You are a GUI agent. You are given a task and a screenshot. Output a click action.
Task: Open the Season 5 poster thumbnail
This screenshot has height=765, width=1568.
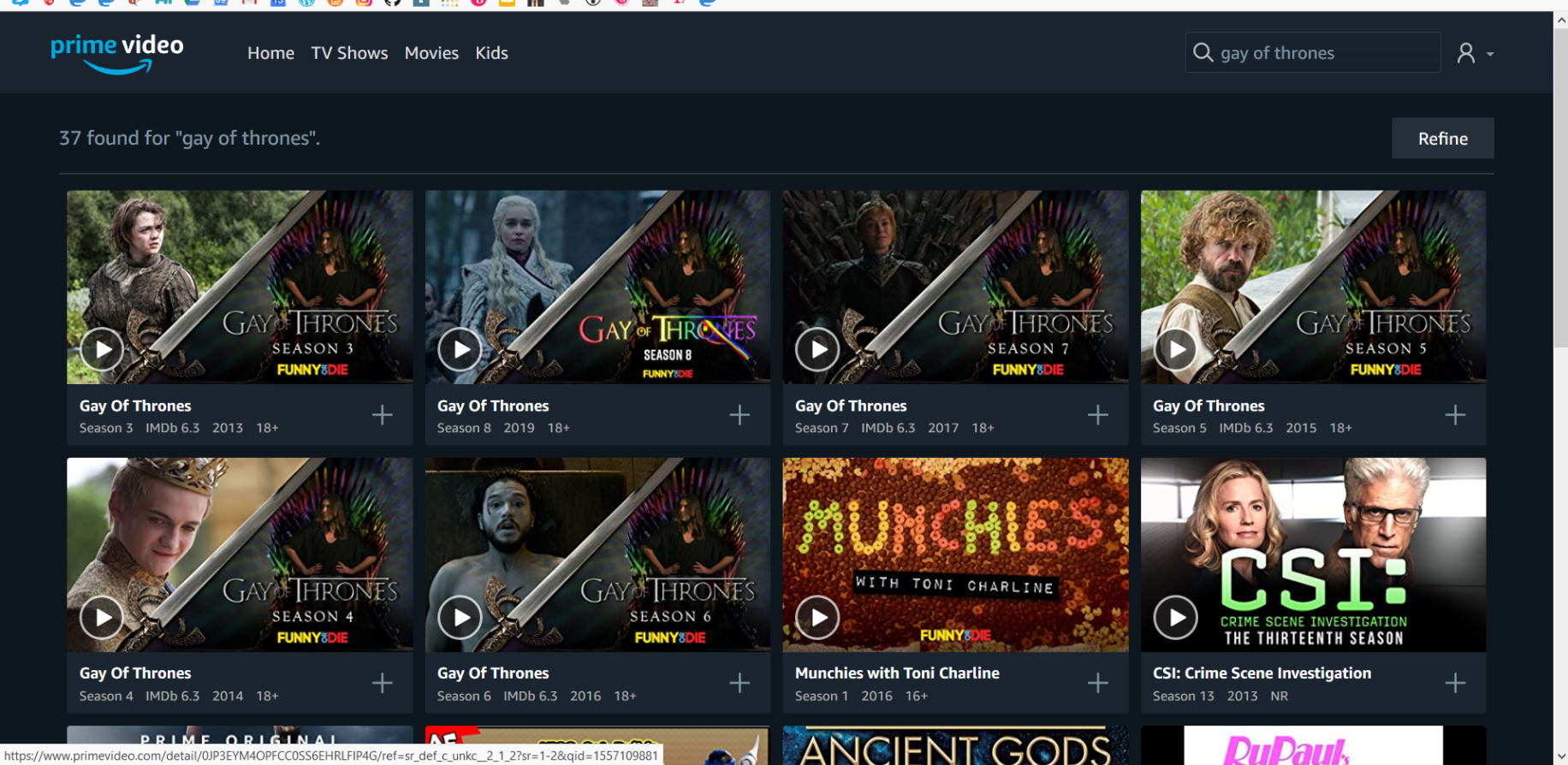point(1313,287)
